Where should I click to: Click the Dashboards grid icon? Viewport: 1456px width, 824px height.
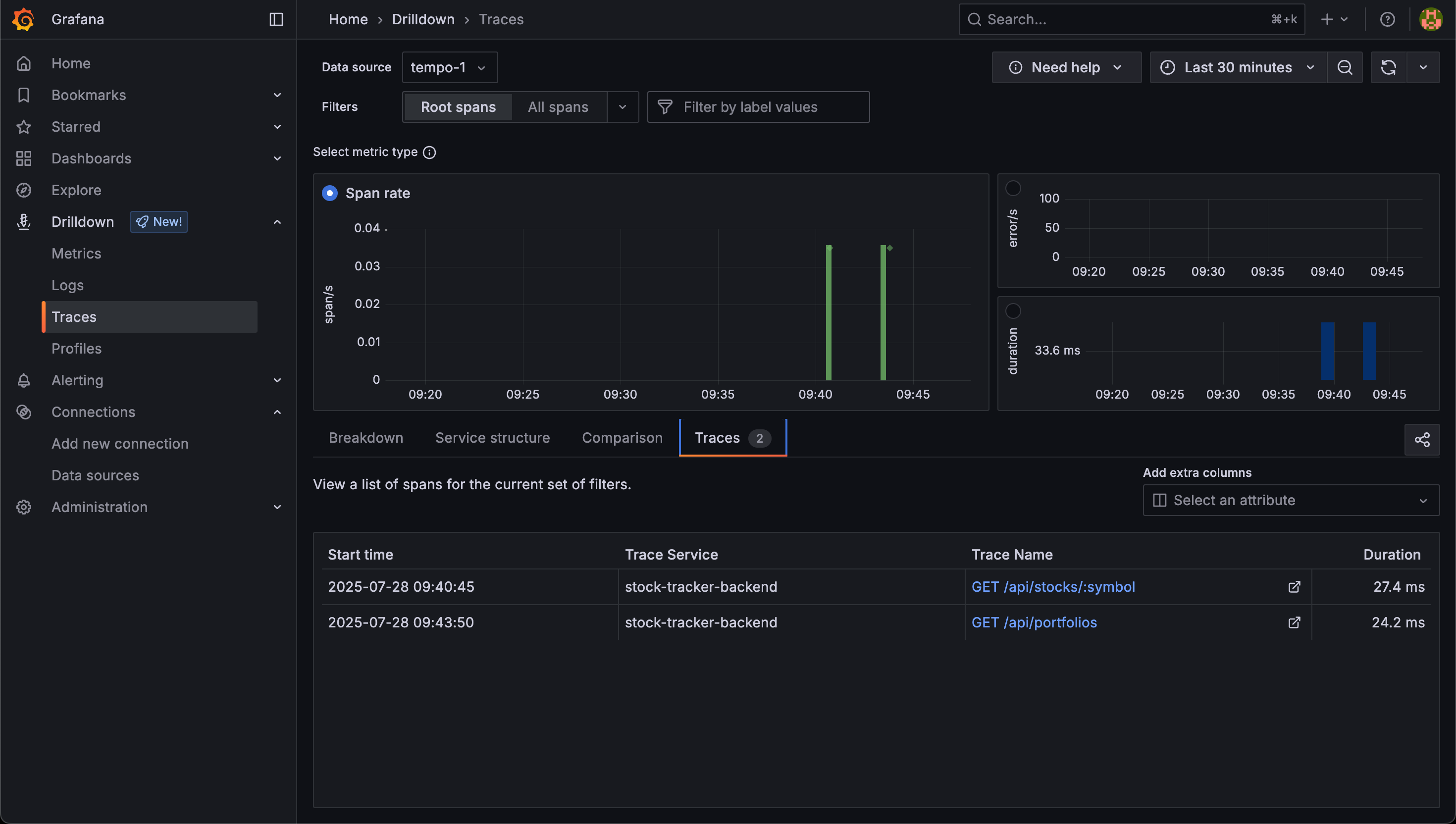click(x=23, y=158)
